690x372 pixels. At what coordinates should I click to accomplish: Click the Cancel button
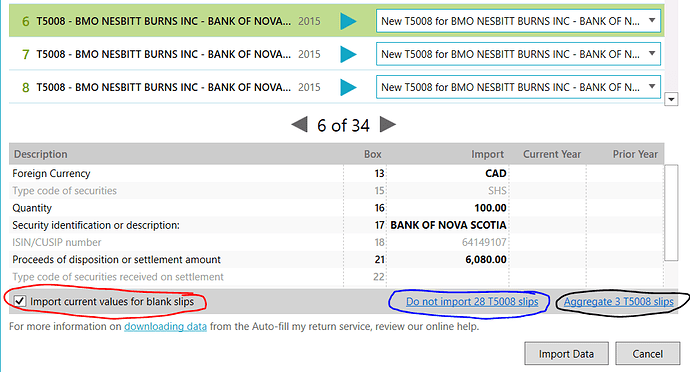[x=647, y=354]
